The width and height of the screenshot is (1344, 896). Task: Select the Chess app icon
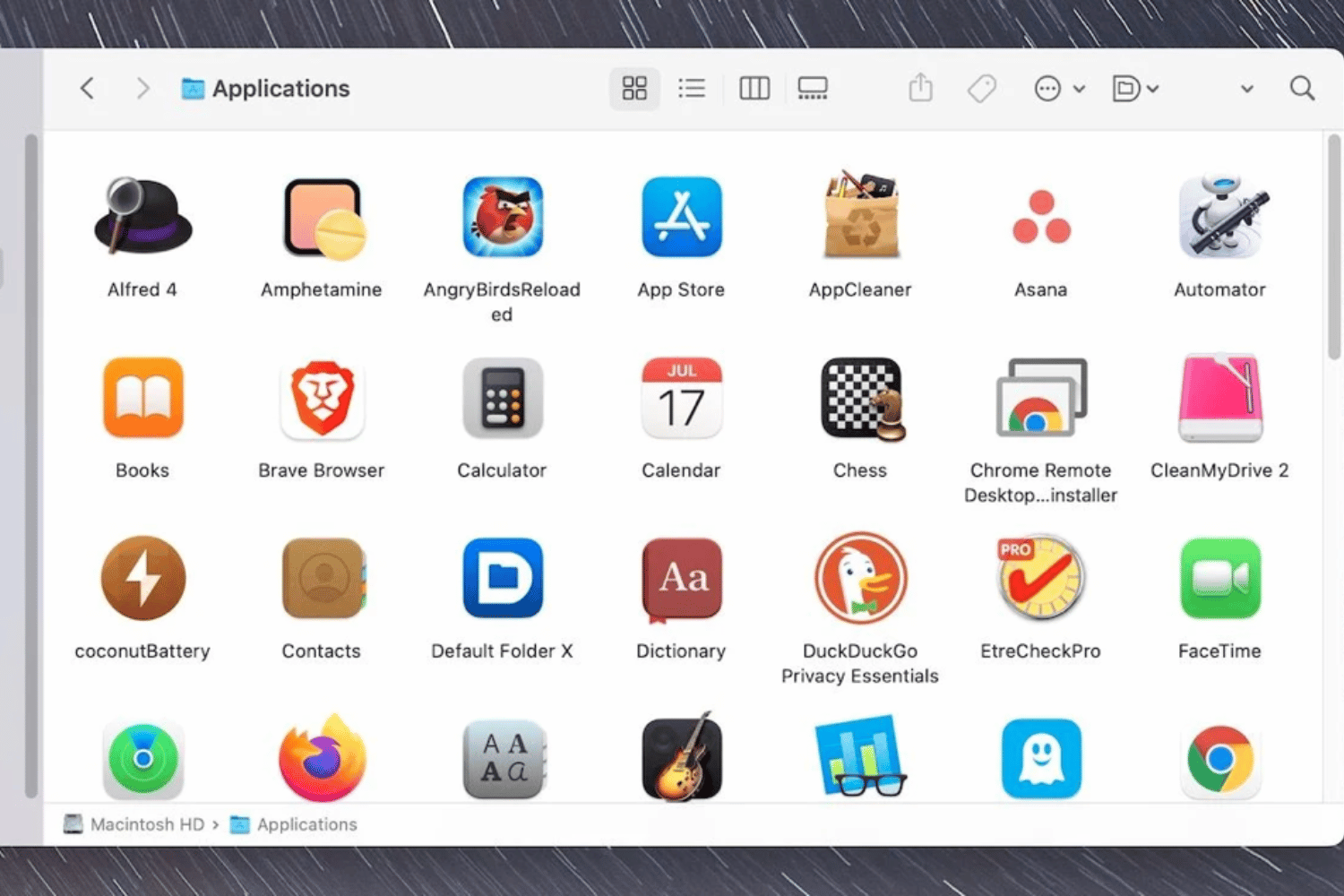863,399
